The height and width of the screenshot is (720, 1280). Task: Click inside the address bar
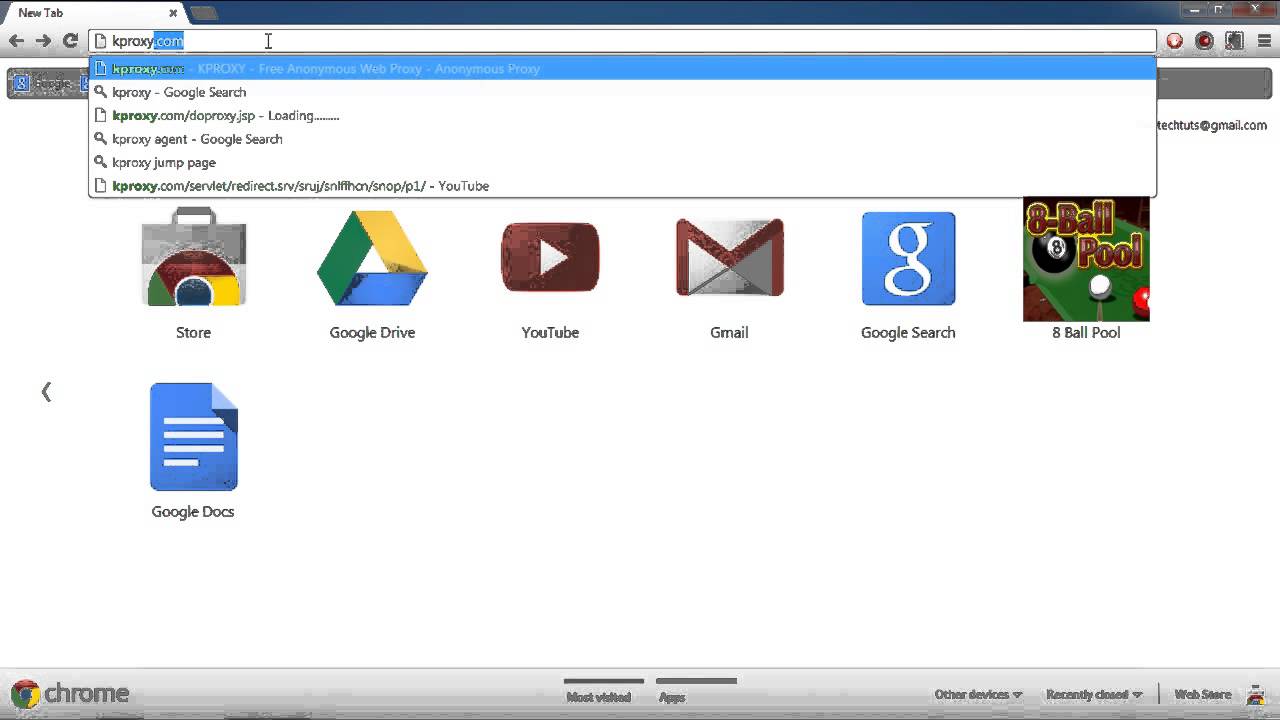(622, 41)
